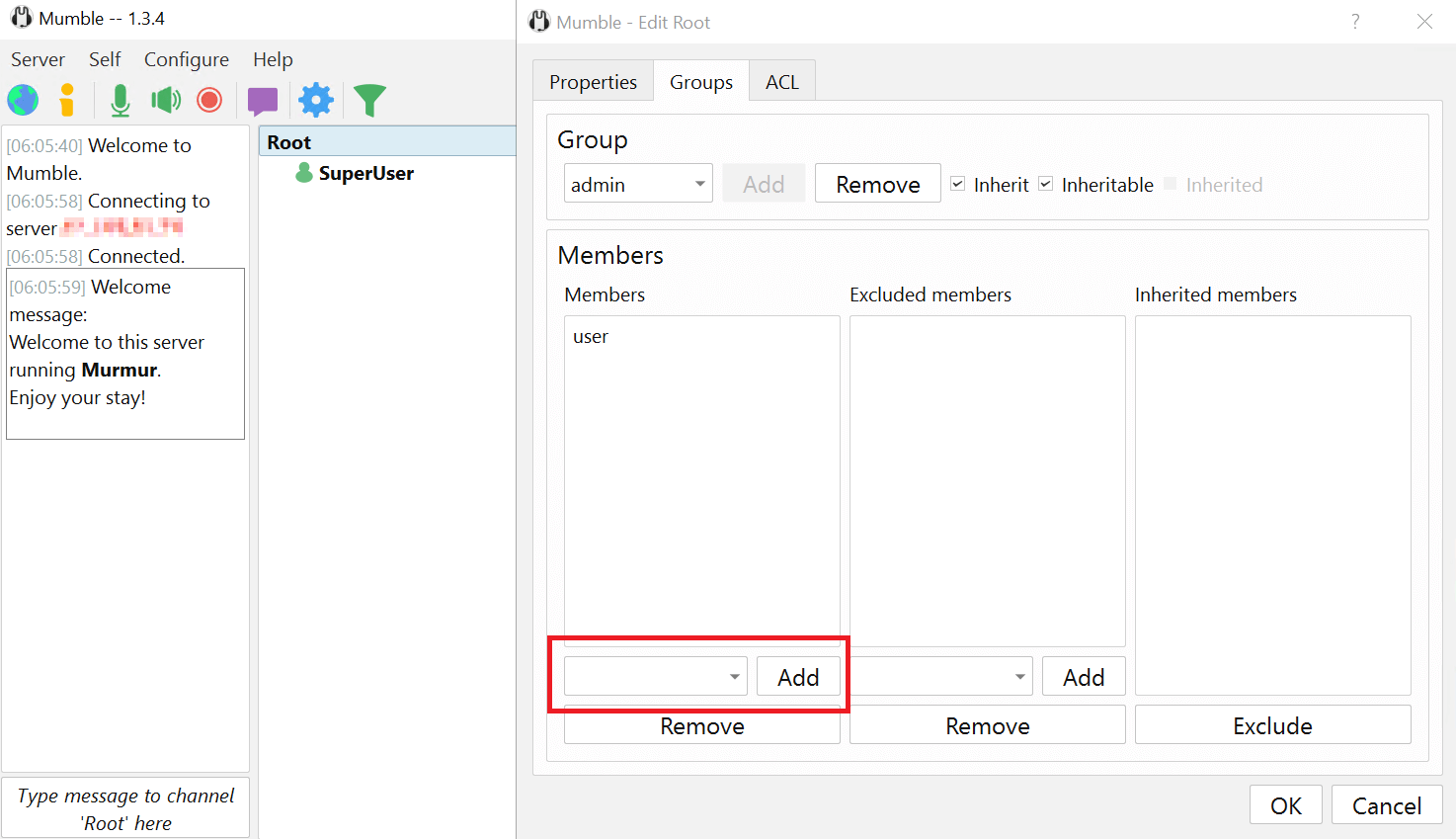Open the Server menu
The height and width of the screenshot is (839, 1456).
38,59
